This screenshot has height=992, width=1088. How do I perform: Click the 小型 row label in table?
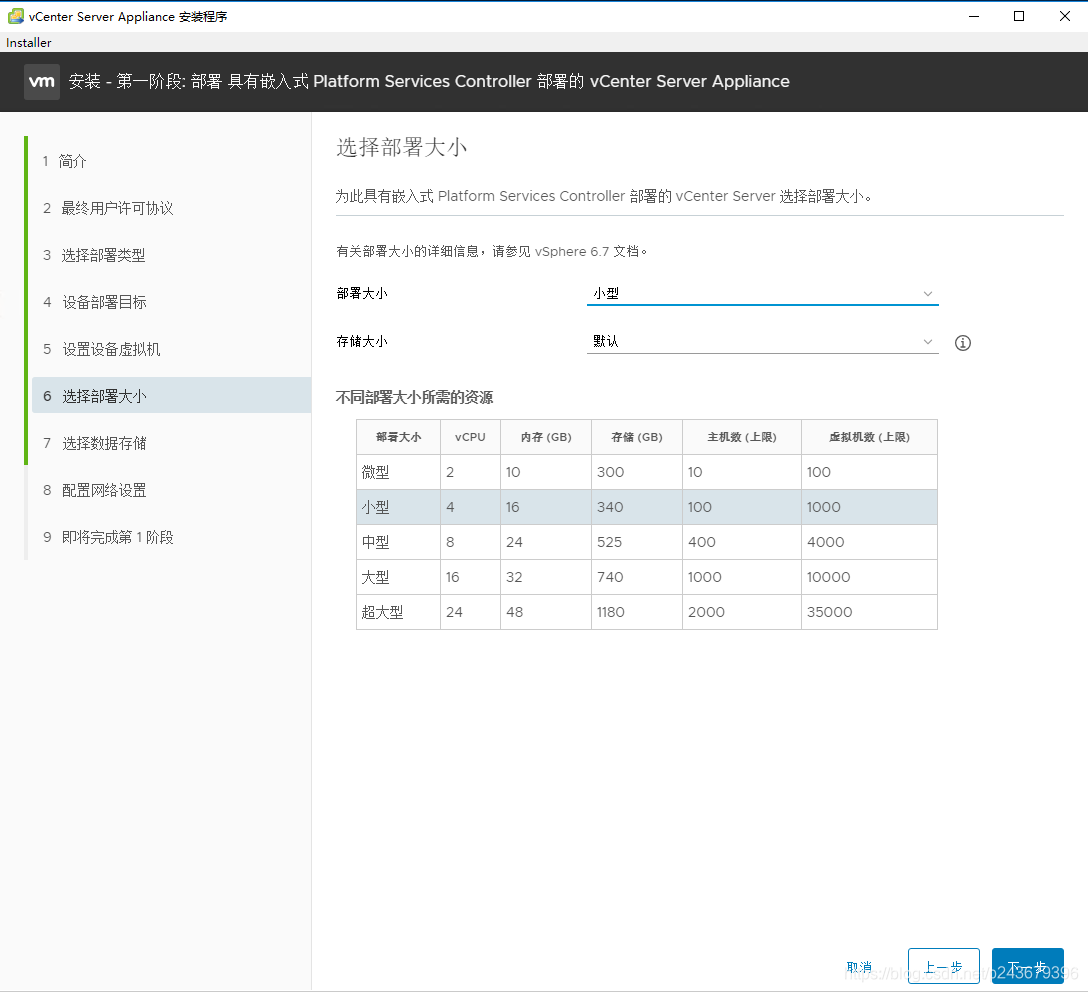(x=375, y=507)
